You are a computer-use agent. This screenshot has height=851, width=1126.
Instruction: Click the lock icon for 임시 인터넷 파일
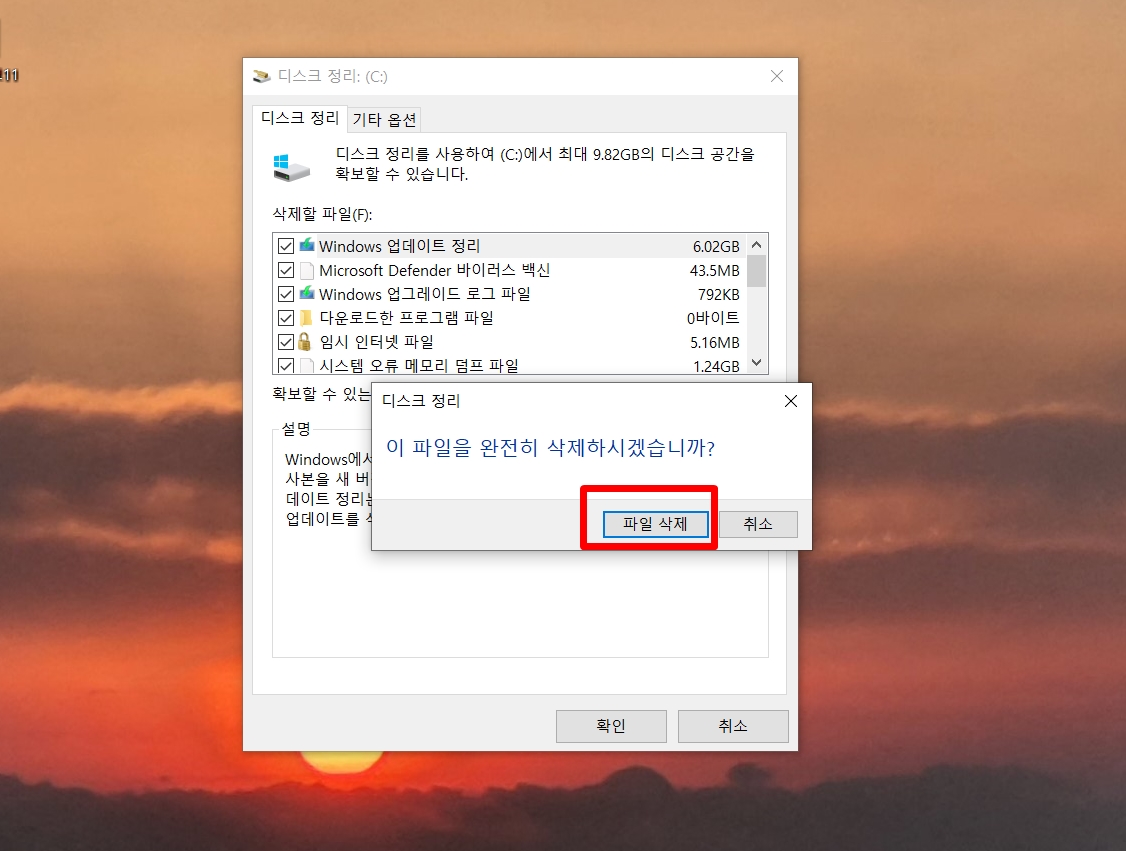pyautogui.click(x=304, y=341)
